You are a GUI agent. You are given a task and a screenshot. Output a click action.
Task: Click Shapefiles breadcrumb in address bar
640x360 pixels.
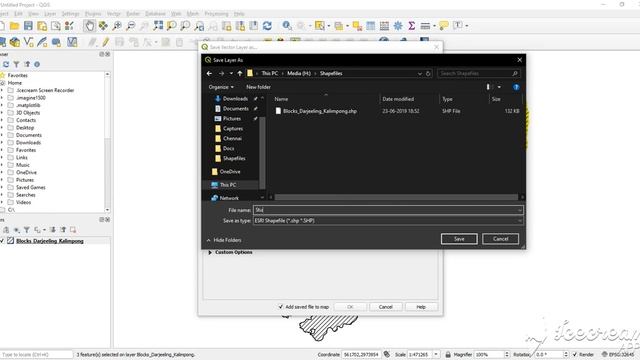click(x=331, y=73)
